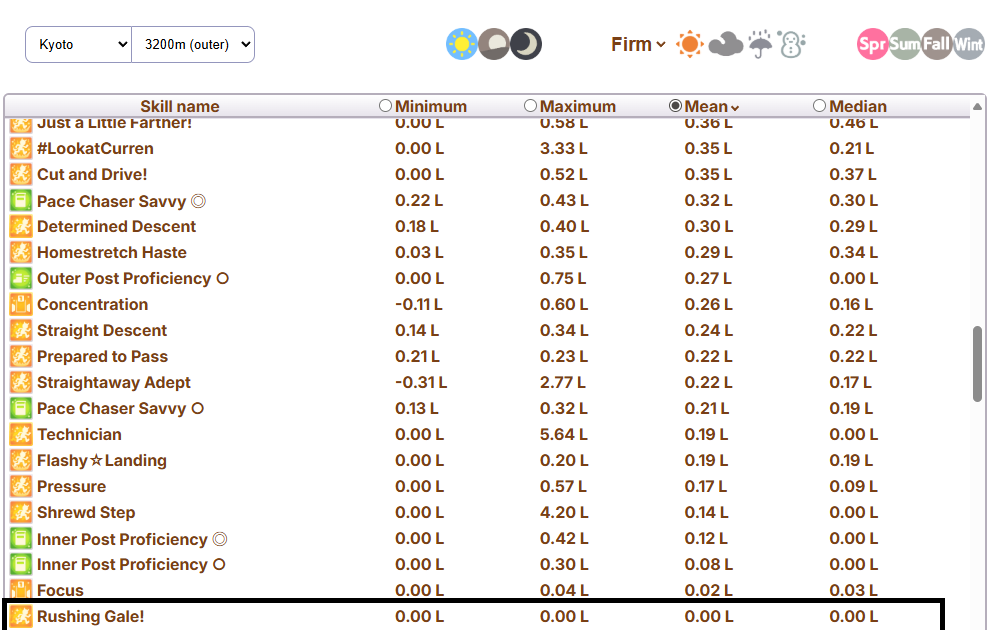Click Cut and Drive!'s median value 0.37 L

852,174
